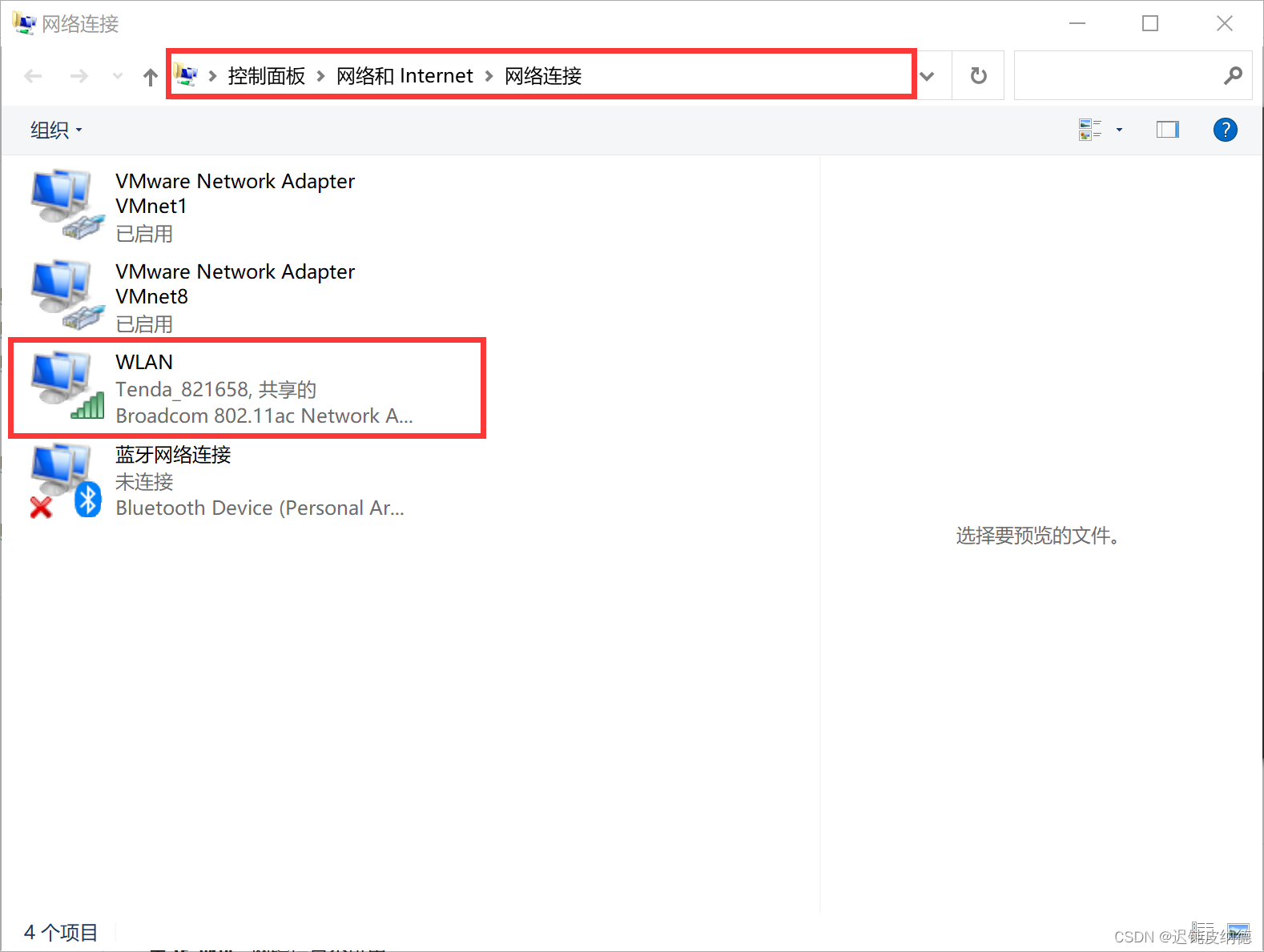
Task: Click the 网络连接 breadcrumb
Action: [x=543, y=76]
